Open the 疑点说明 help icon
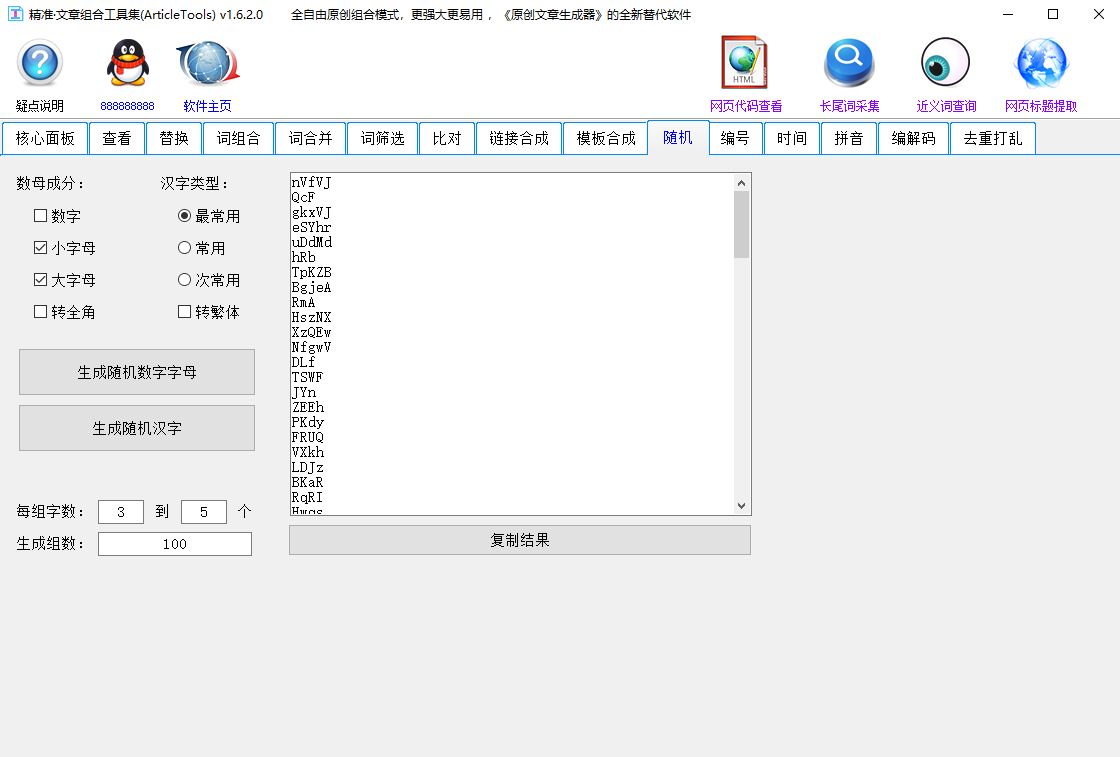This screenshot has height=757, width=1120. [x=38, y=63]
